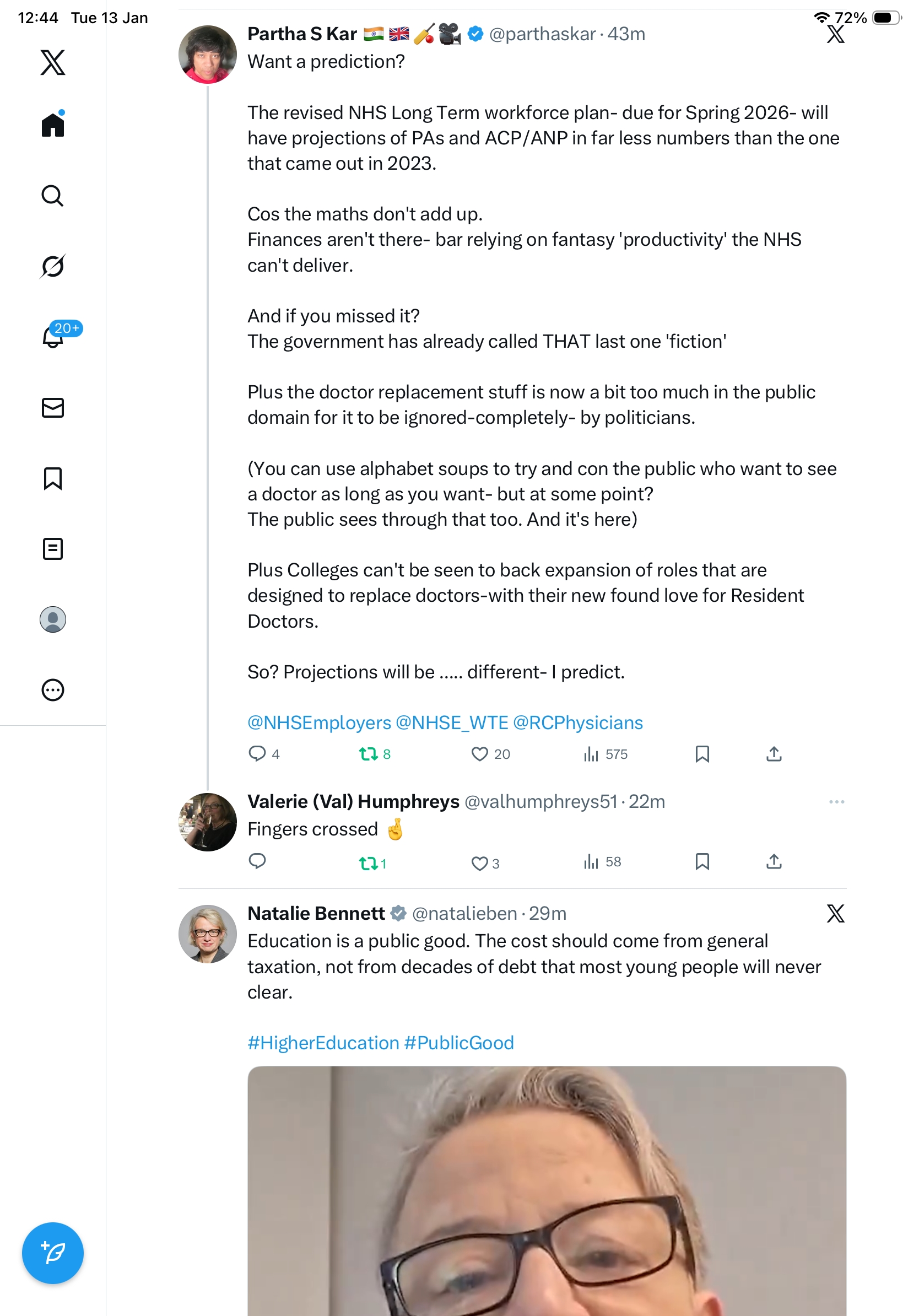The image size is (919, 1316).
Task: Open the @NHSEmployers mention link
Action: pyautogui.click(x=319, y=723)
